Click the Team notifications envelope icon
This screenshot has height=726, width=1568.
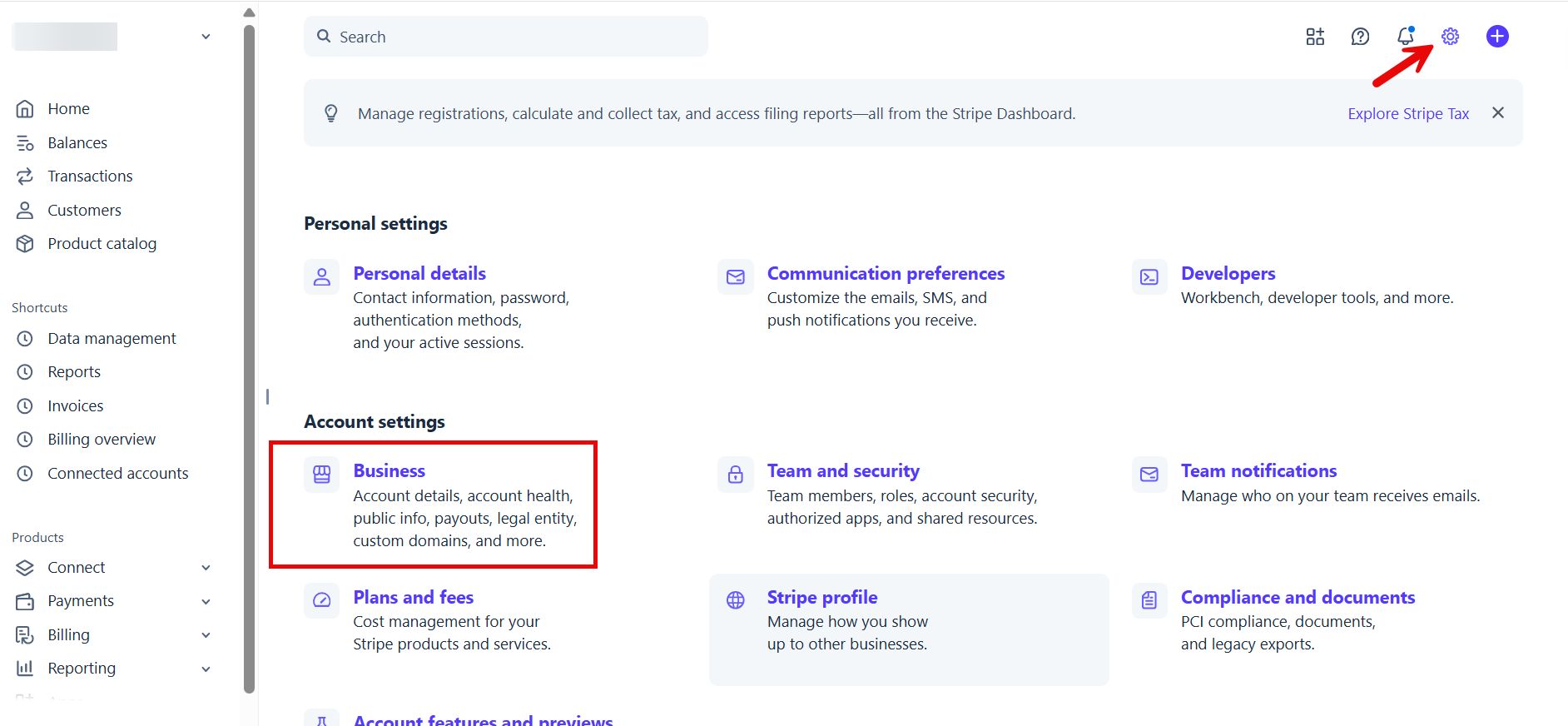click(x=1149, y=475)
